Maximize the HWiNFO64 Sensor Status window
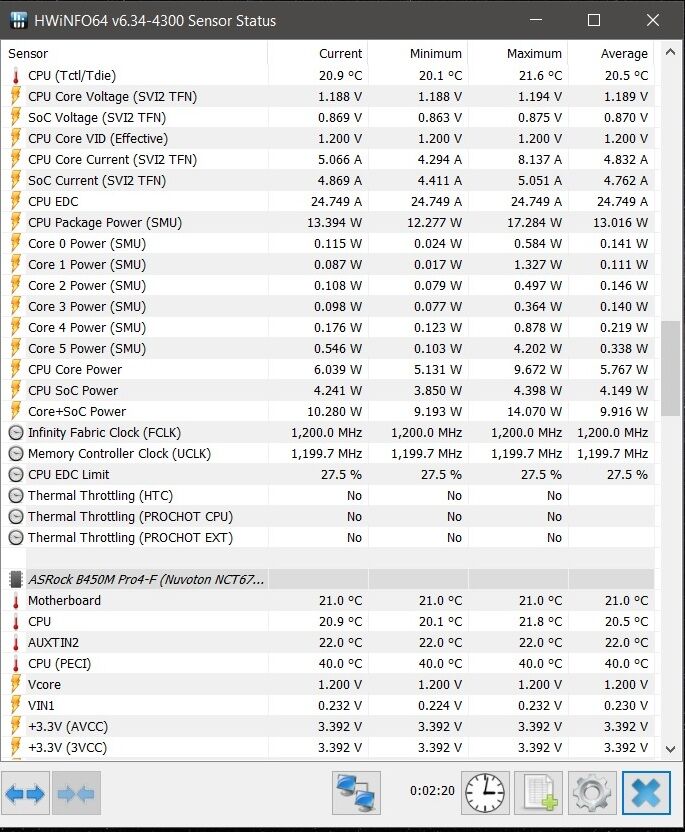685x832 pixels. pos(594,20)
